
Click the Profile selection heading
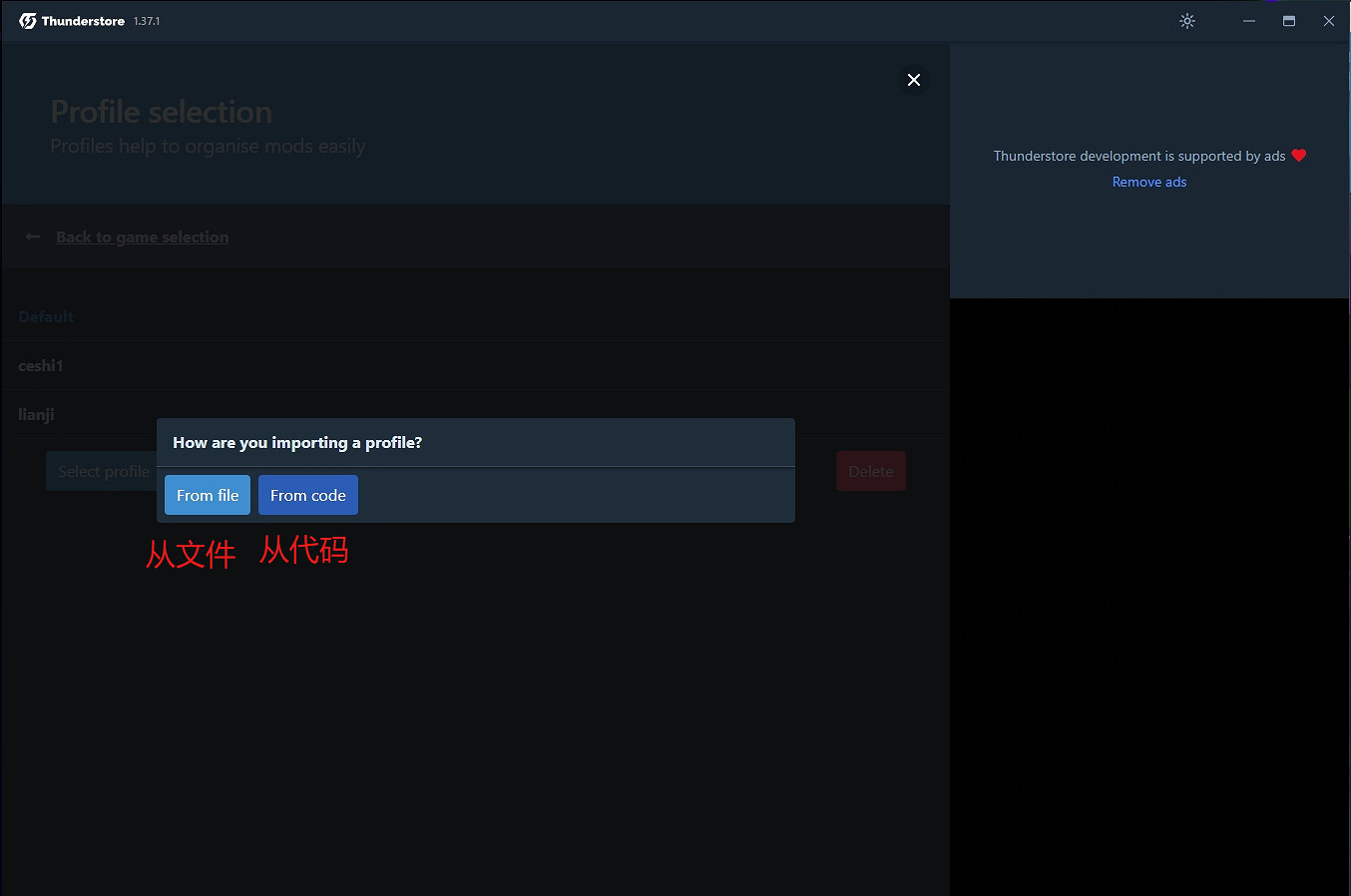162,112
